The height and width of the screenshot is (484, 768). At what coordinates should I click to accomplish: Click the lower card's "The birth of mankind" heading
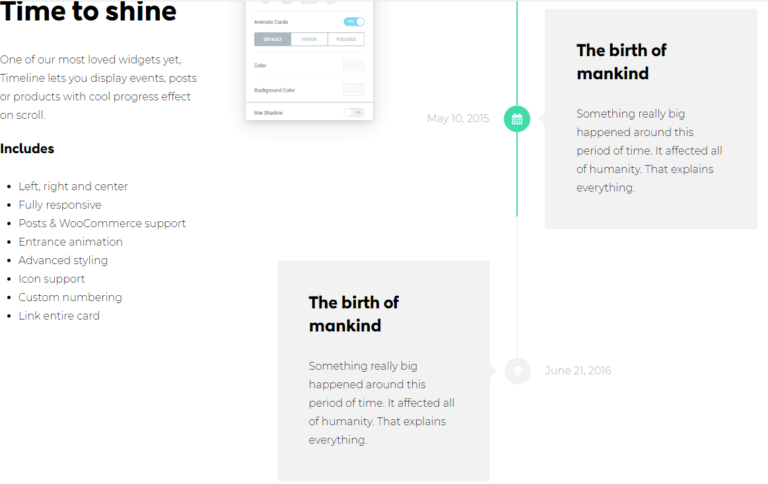coord(353,314)
